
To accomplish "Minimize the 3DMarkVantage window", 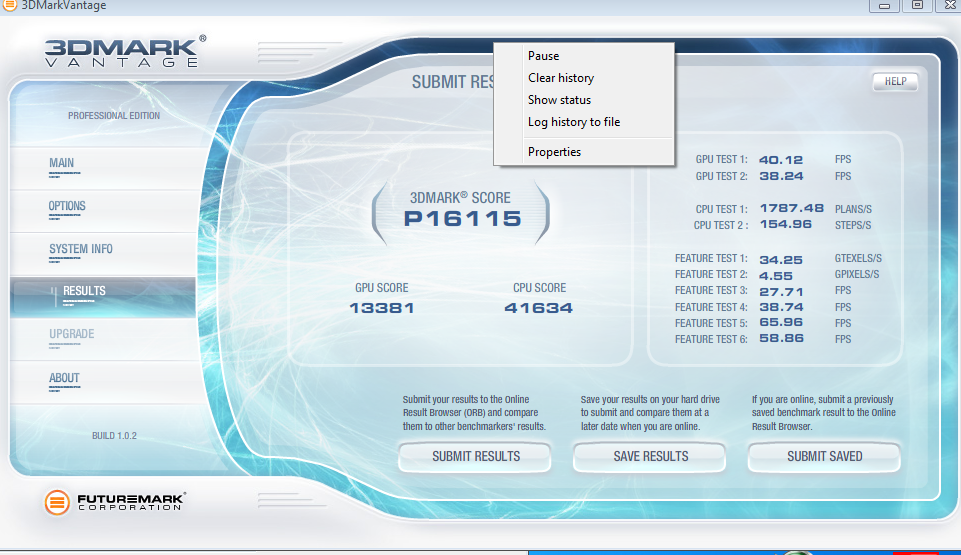I will [884, 6].
